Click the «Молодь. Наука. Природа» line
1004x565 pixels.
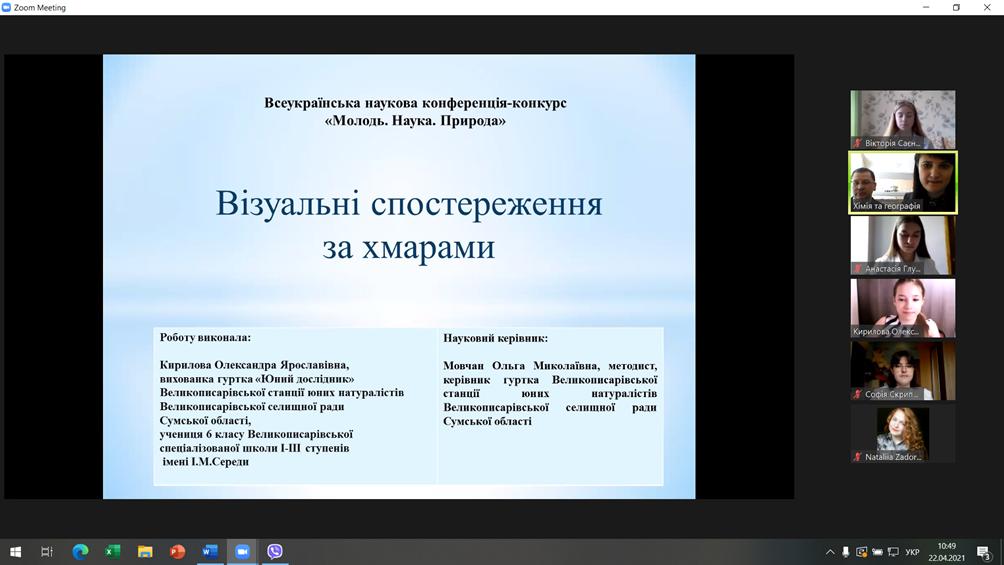(x=415, y=120)
